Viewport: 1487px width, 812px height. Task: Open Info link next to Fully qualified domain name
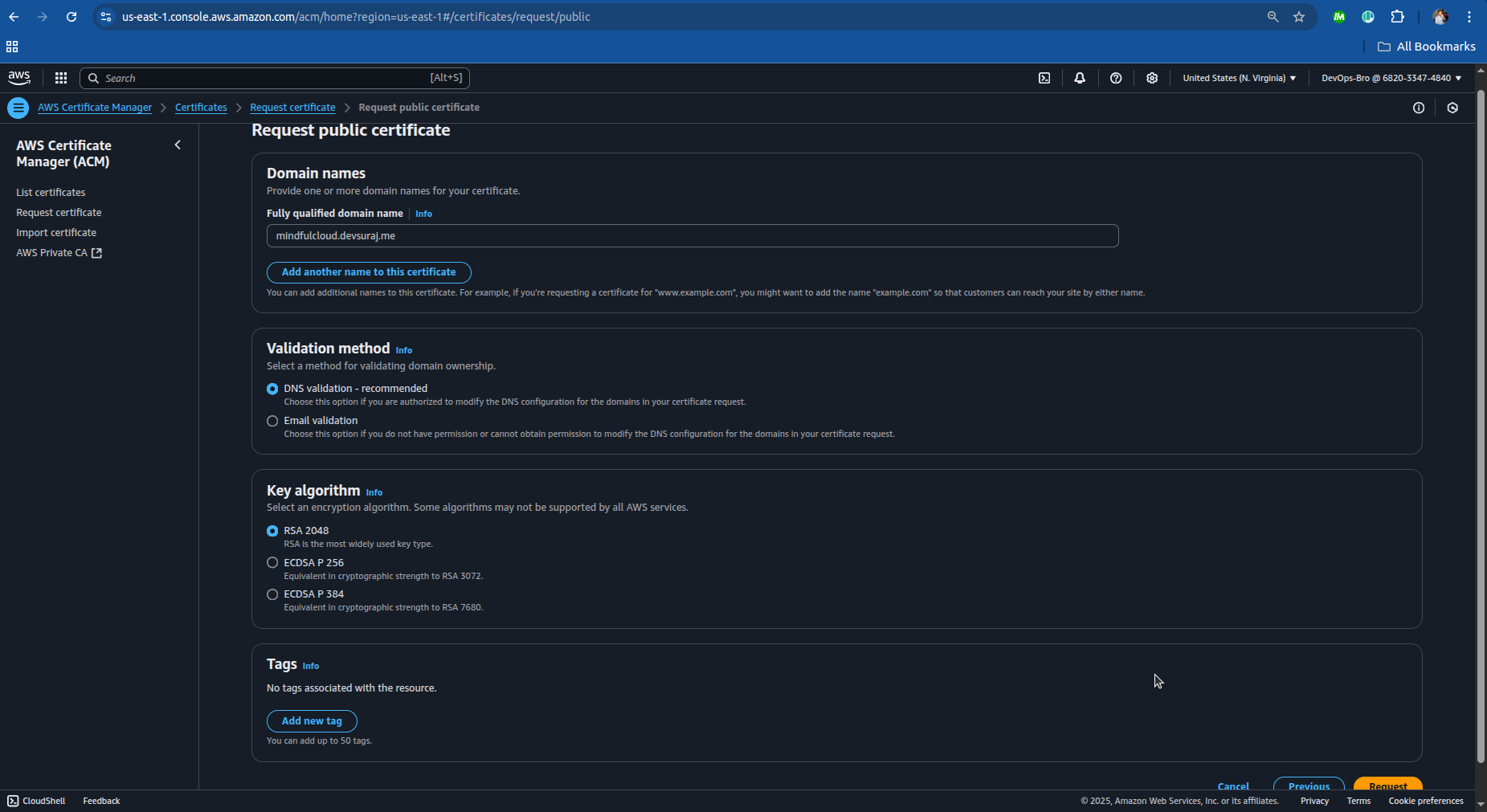click(423, 214)
